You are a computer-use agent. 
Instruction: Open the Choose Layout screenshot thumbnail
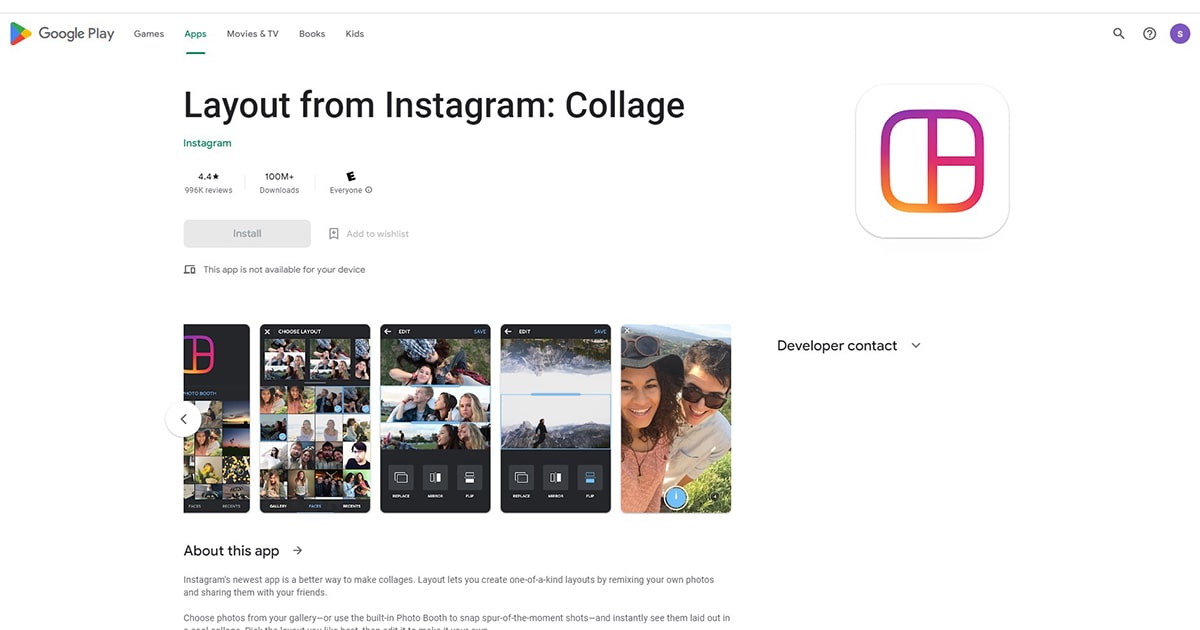[x=315, y=418]
